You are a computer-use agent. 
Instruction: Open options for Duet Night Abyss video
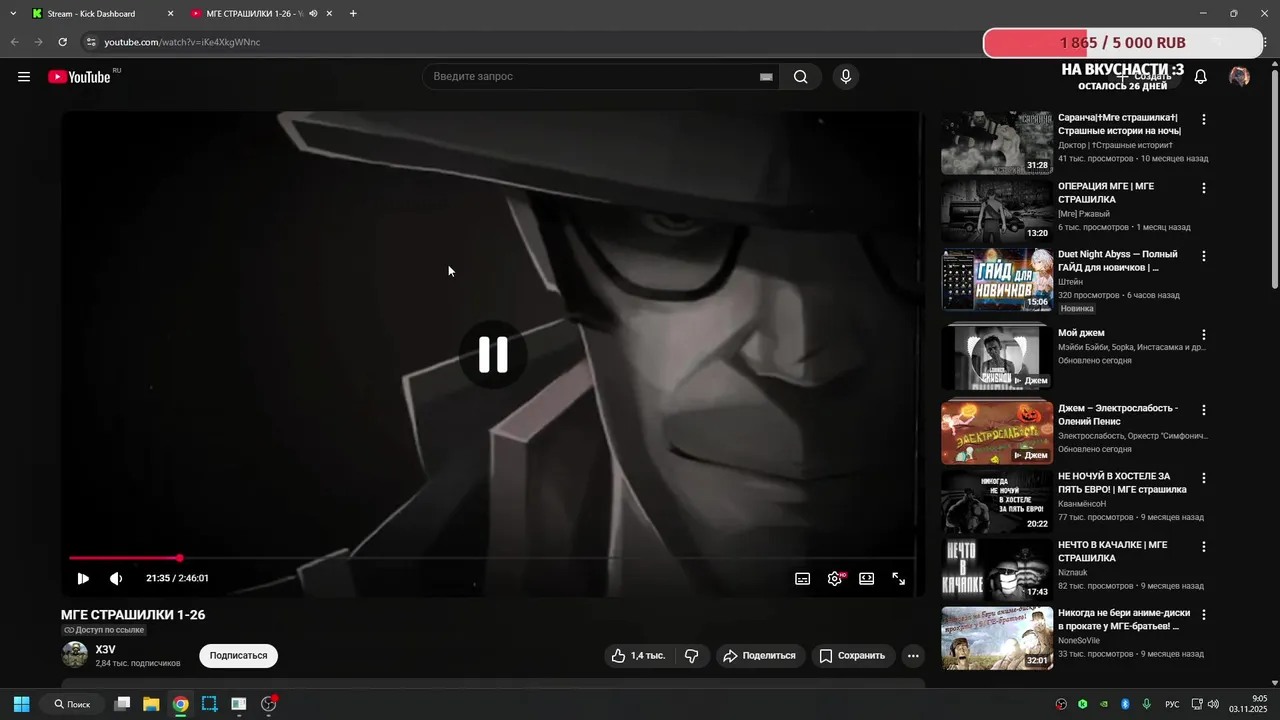[1204, 256]
